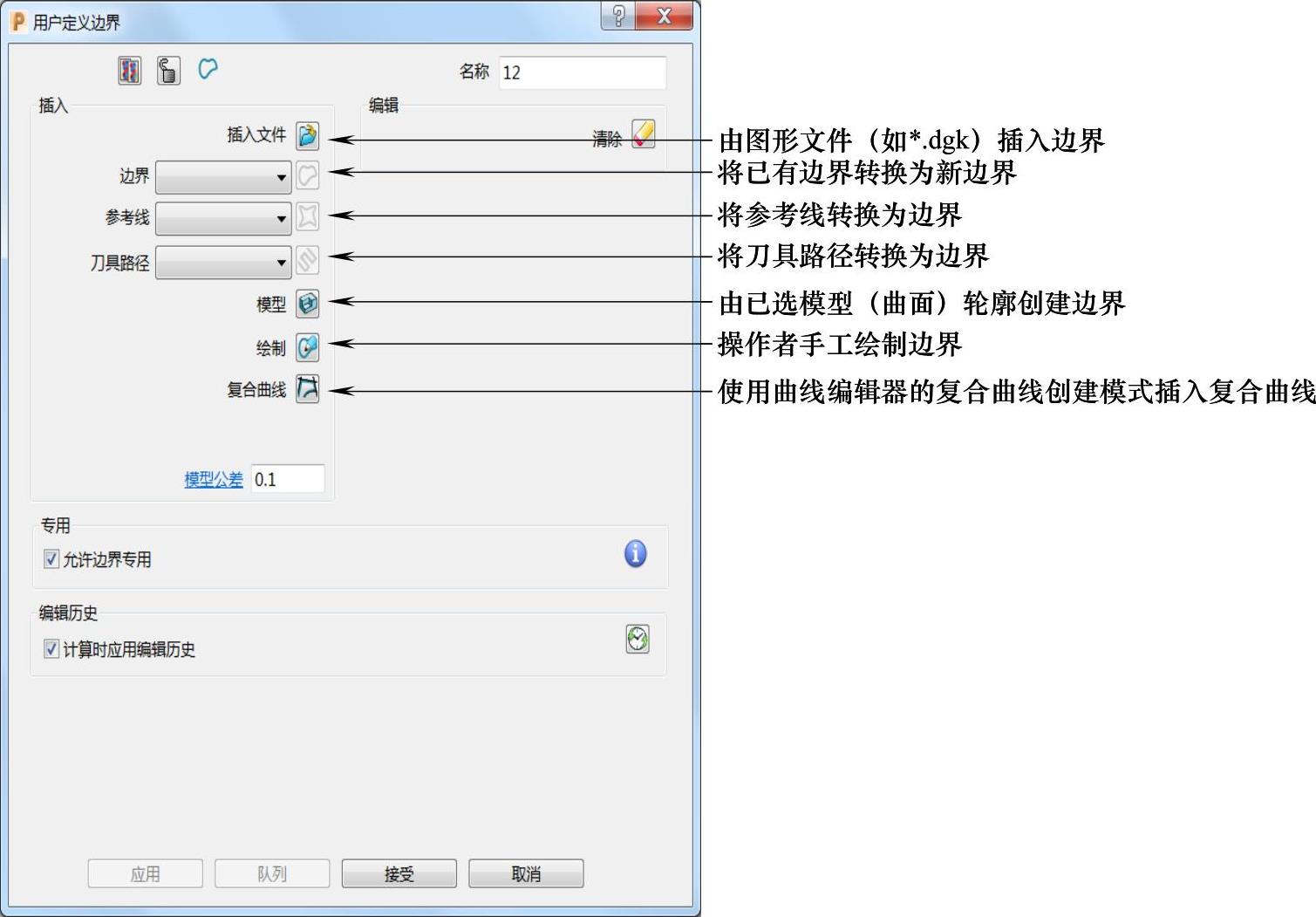Click the 接受 (Accept) button
This screenshot has width=1316, height=917.
(399, 873)
